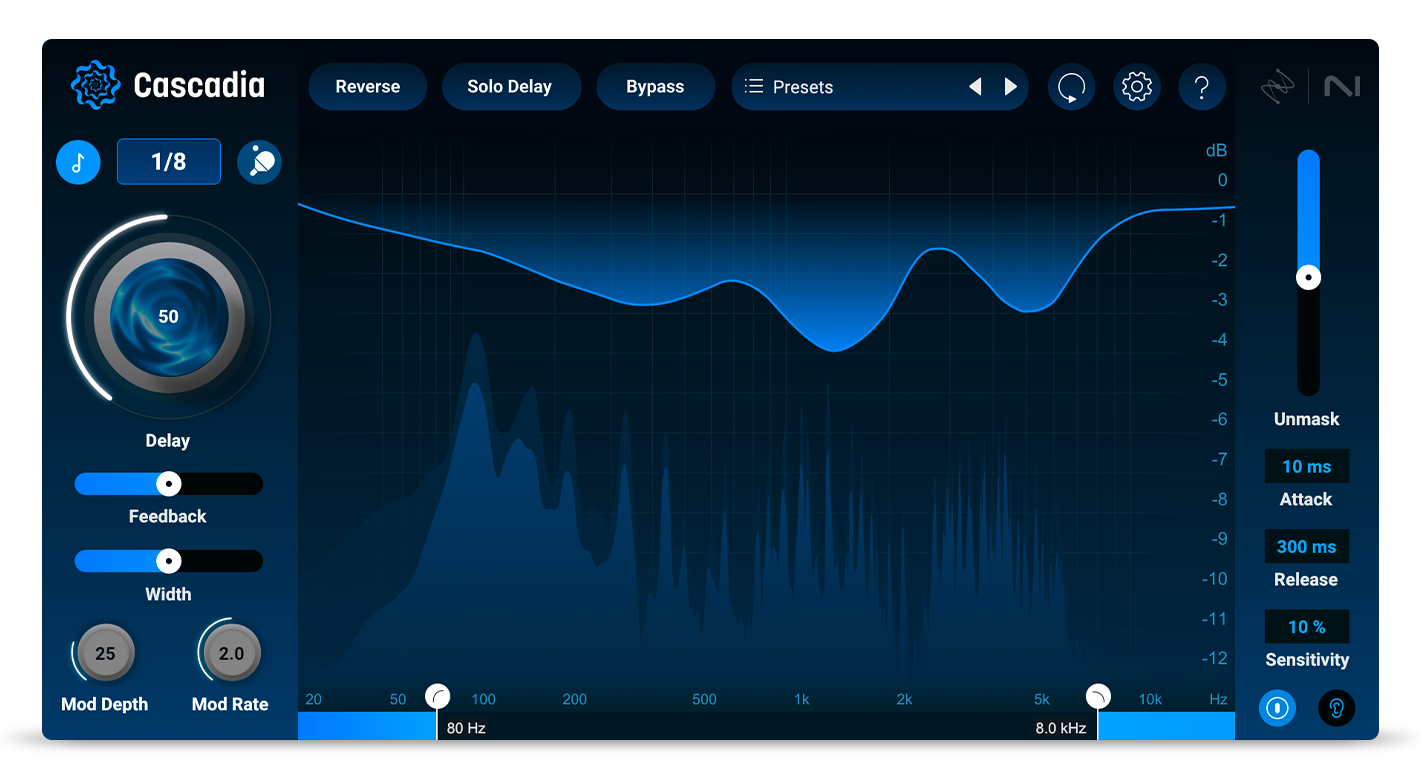Click the low-cut filter handle at 80 Hz
This screenshot has height=770, width=1420.
(x=437, y=696)
